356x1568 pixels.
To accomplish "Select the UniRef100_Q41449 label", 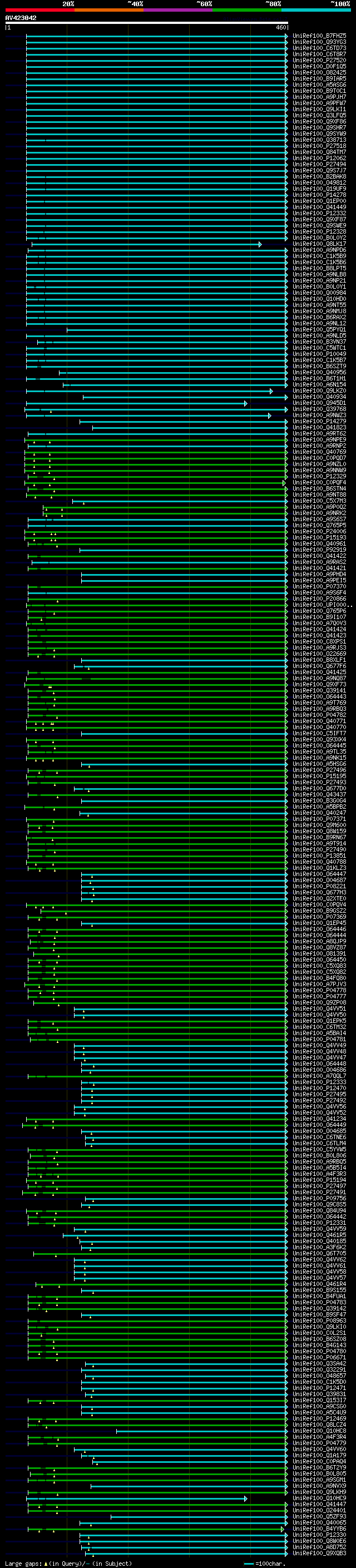I will tap(319, 207).
